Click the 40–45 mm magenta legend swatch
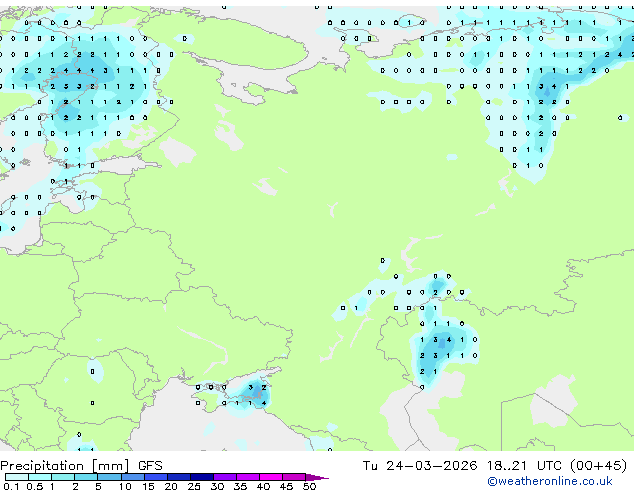This screenshot has height=490, width=634. pyautogui.click(x=271, y=477)
